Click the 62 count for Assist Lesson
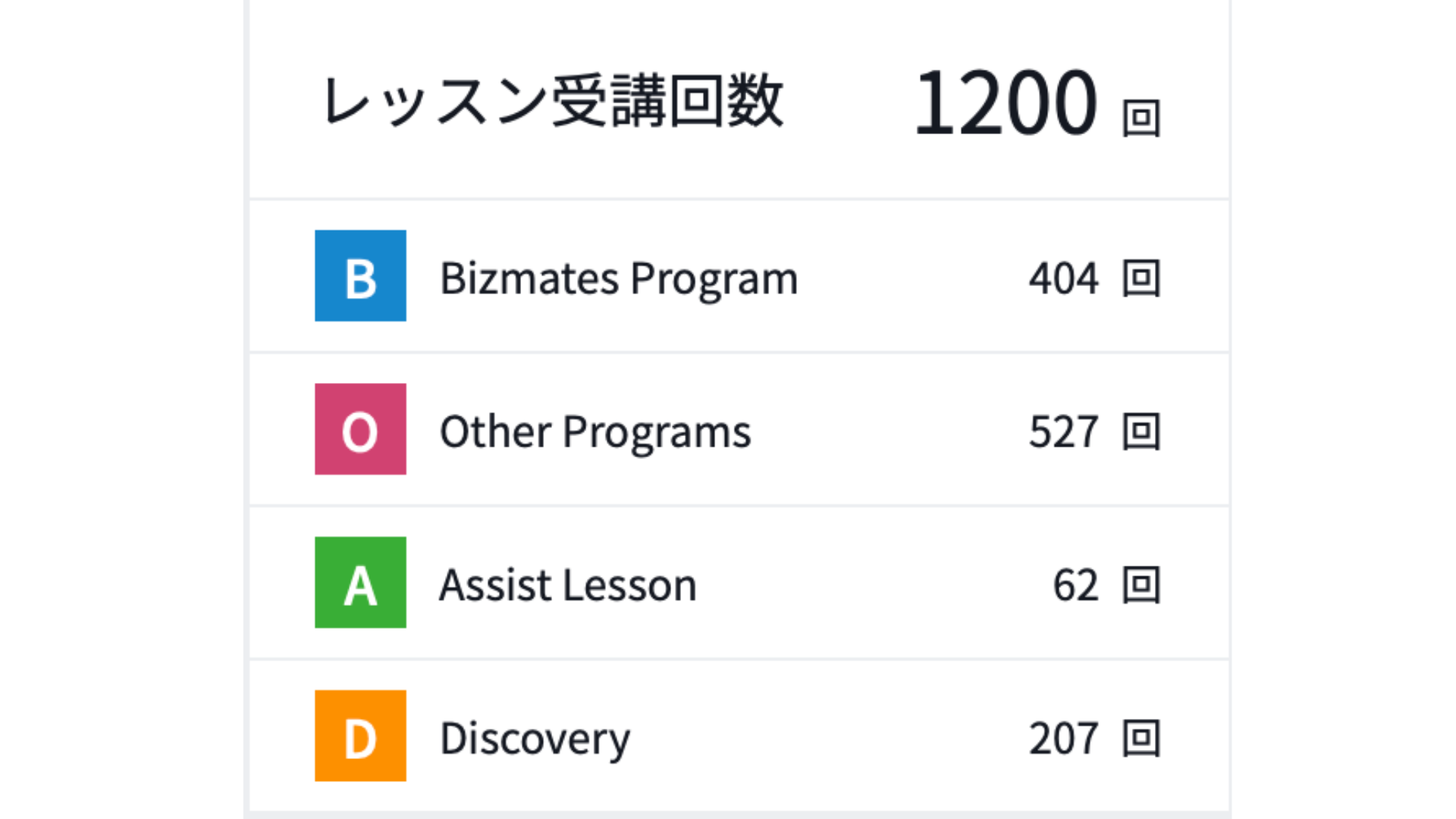1456x819 pixels. click(x=1075, y=585)
